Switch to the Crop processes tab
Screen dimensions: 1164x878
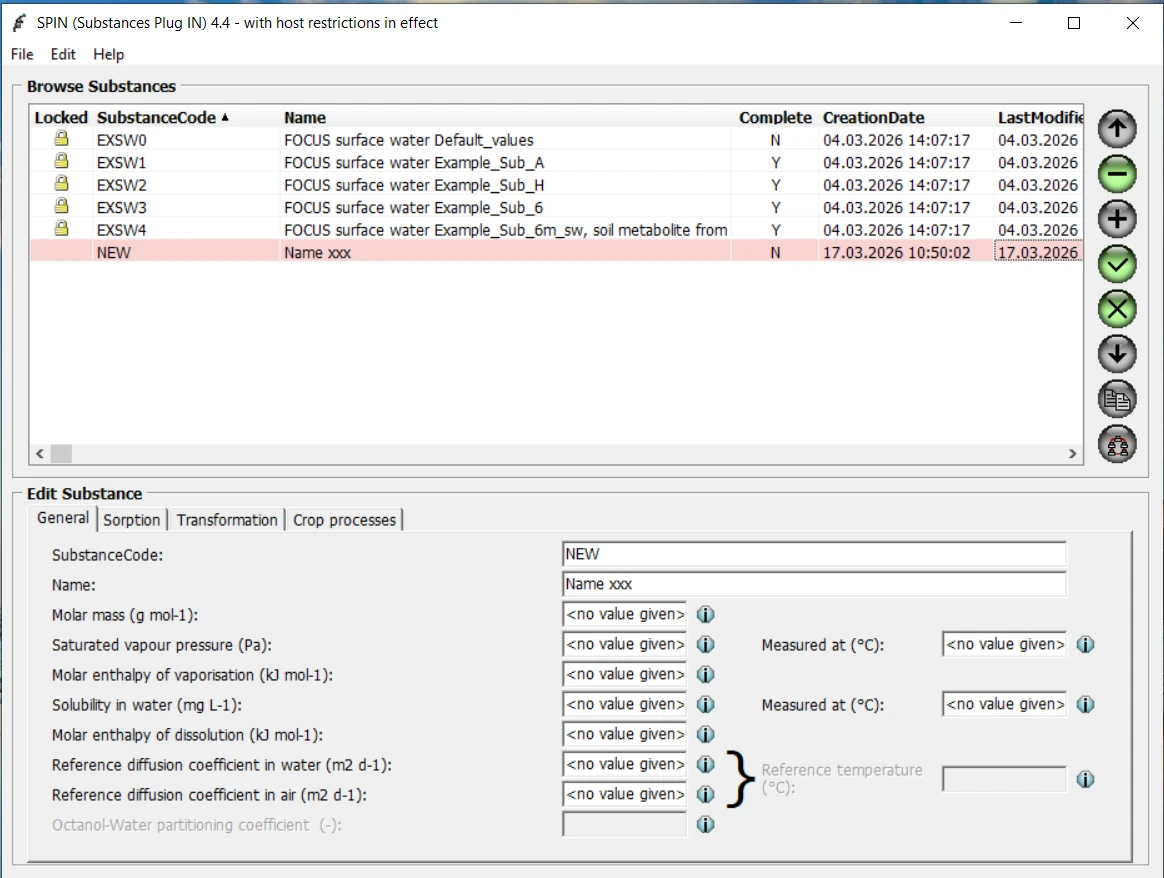point(345,520)
